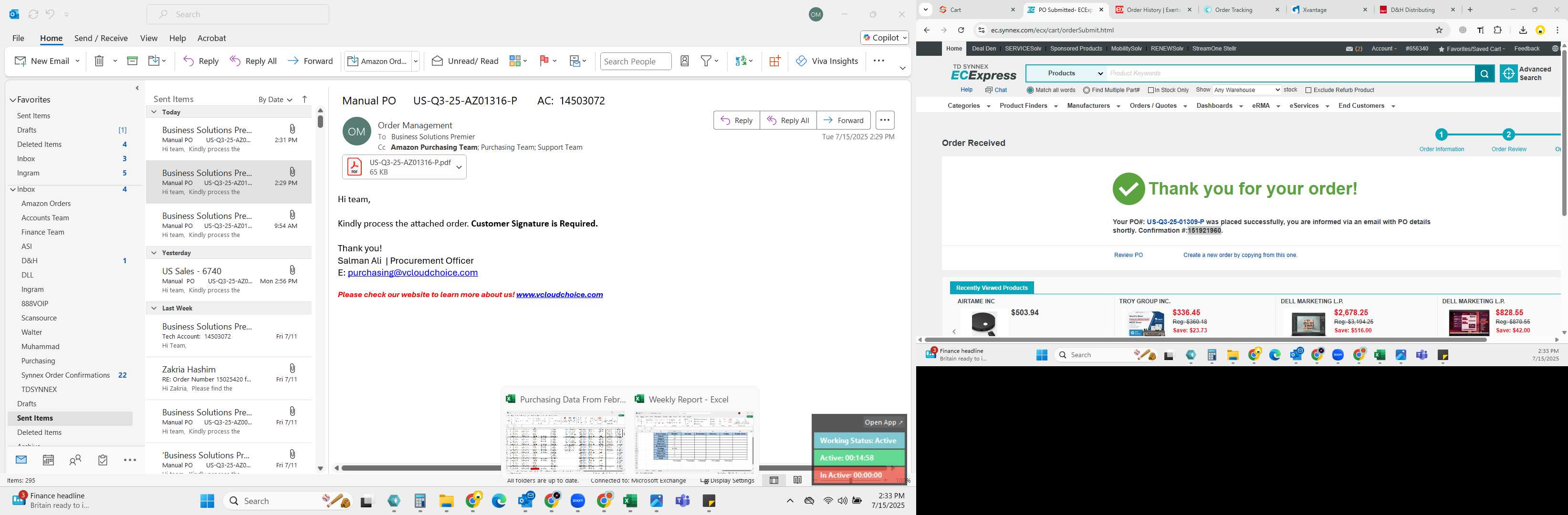Collapse the Today group in message list

[x=154, y=112]
